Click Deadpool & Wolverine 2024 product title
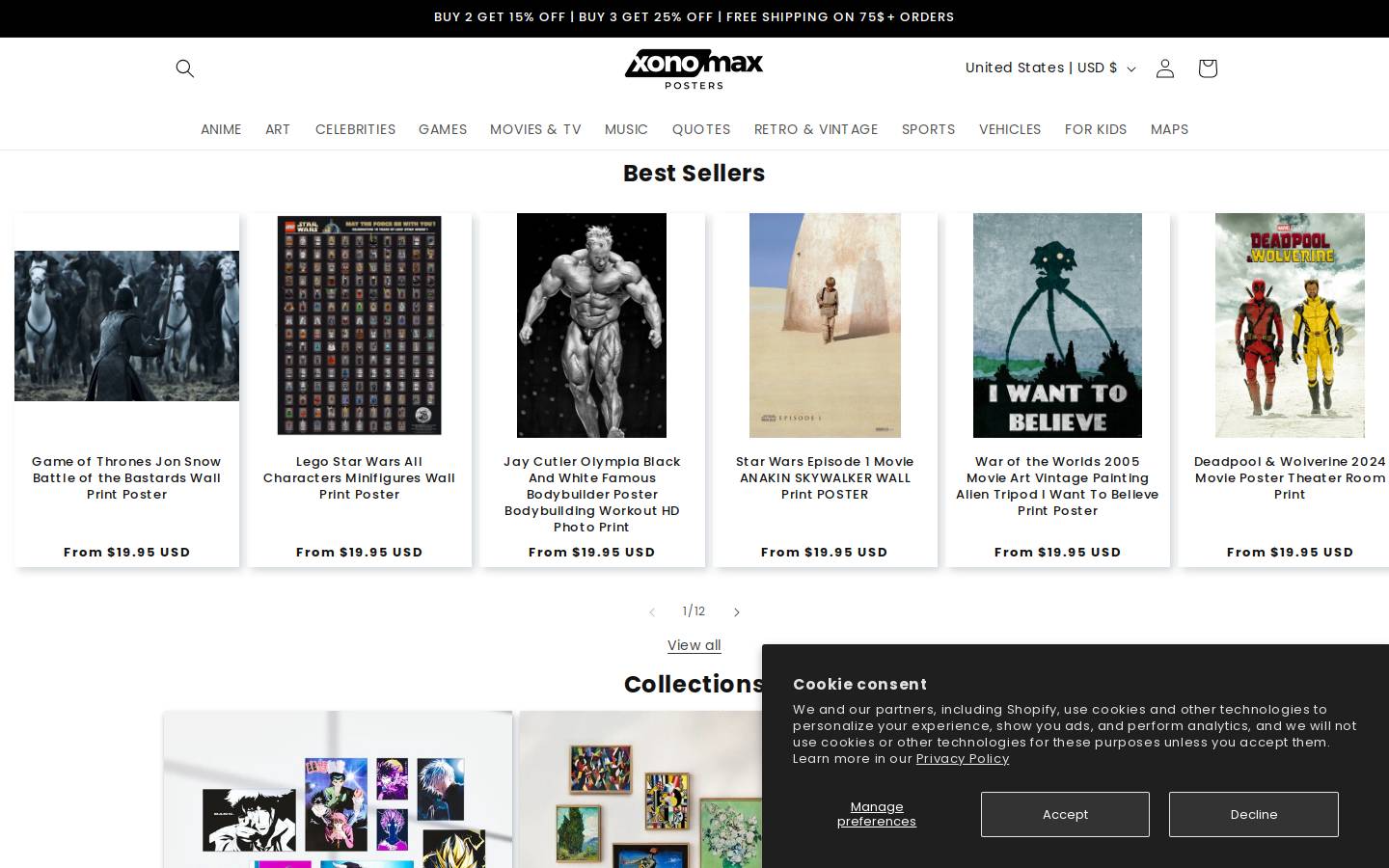Image resolution: width=1389 pixels, height=868 pixels. [x=1290, y=477]
